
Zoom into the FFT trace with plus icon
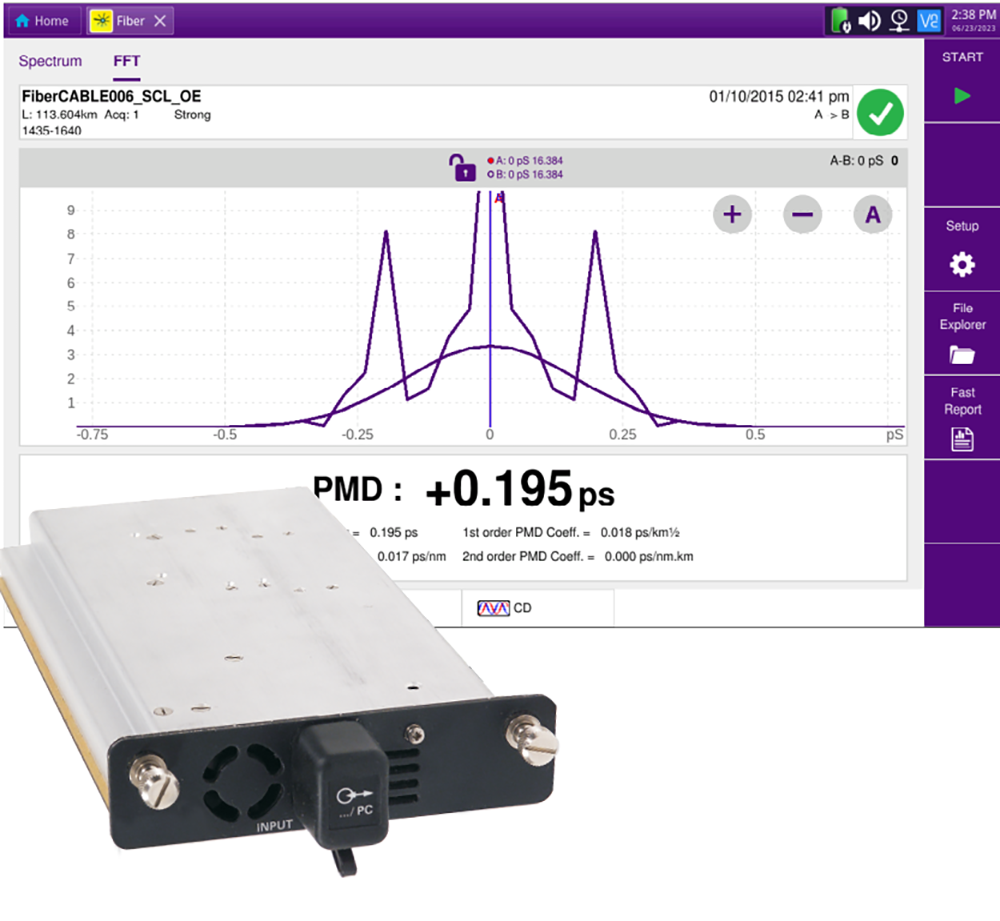point(730,214)
